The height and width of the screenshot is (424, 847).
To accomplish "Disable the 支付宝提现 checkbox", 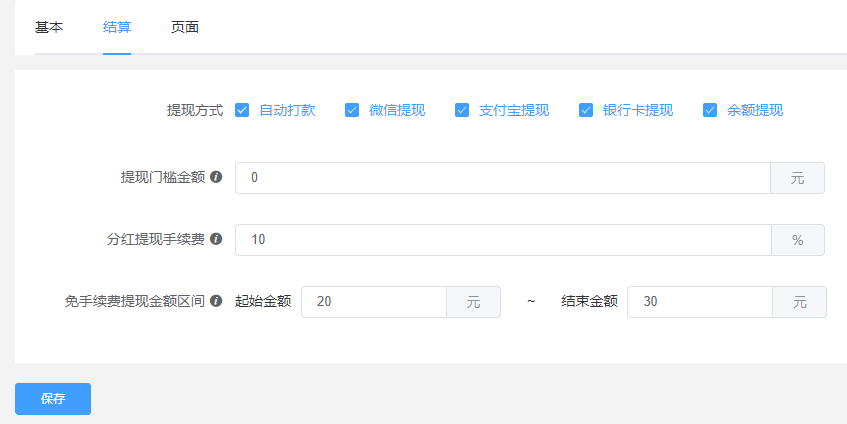I will pyautogui.click(x=462, y=110).
